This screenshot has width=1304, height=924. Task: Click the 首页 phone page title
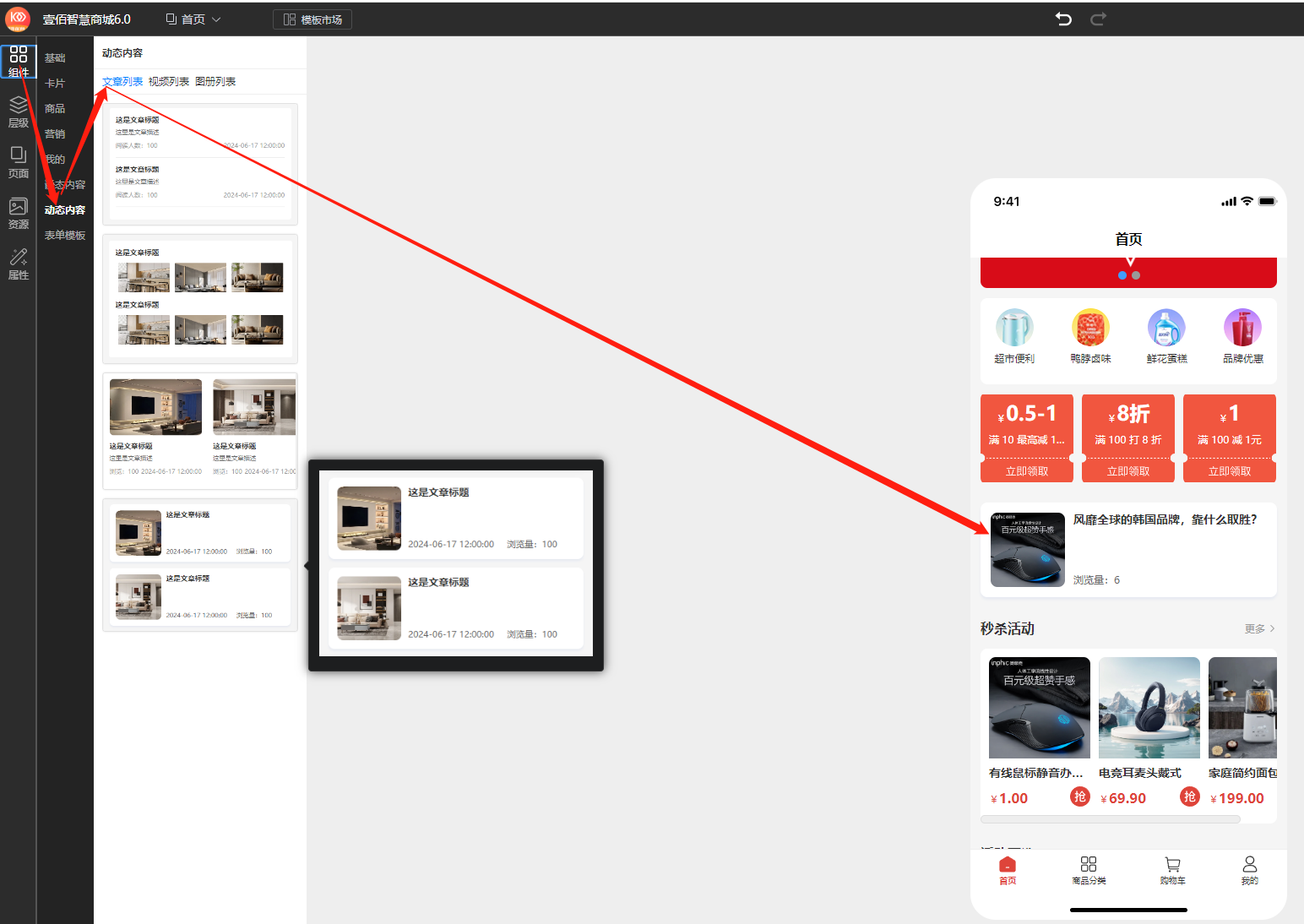pyautogui.click(x=1128, y=240)
